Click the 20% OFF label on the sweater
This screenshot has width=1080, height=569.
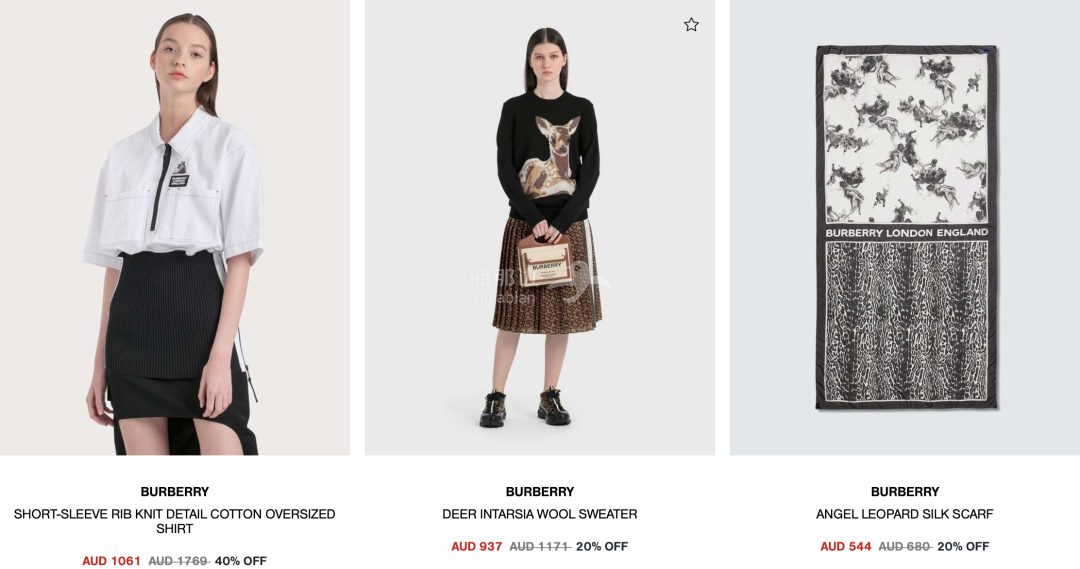click(x=602, y=546)
